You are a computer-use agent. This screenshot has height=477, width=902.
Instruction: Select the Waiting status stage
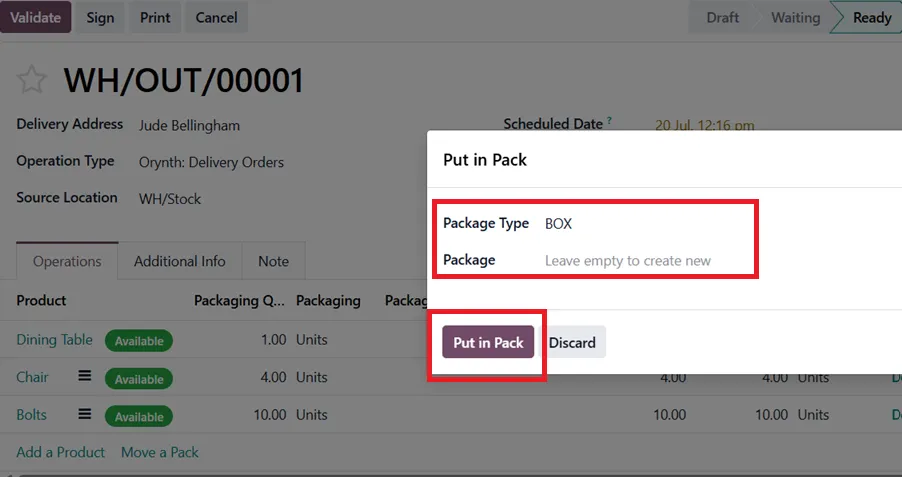coord(796,17)
